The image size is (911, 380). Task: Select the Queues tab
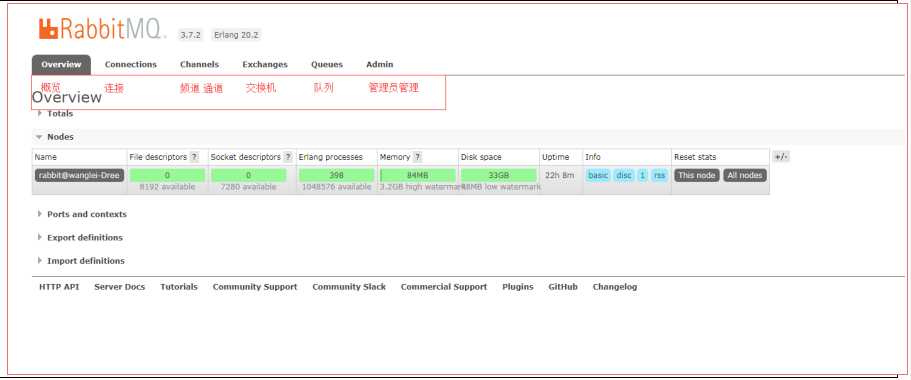tap(327, 64)
